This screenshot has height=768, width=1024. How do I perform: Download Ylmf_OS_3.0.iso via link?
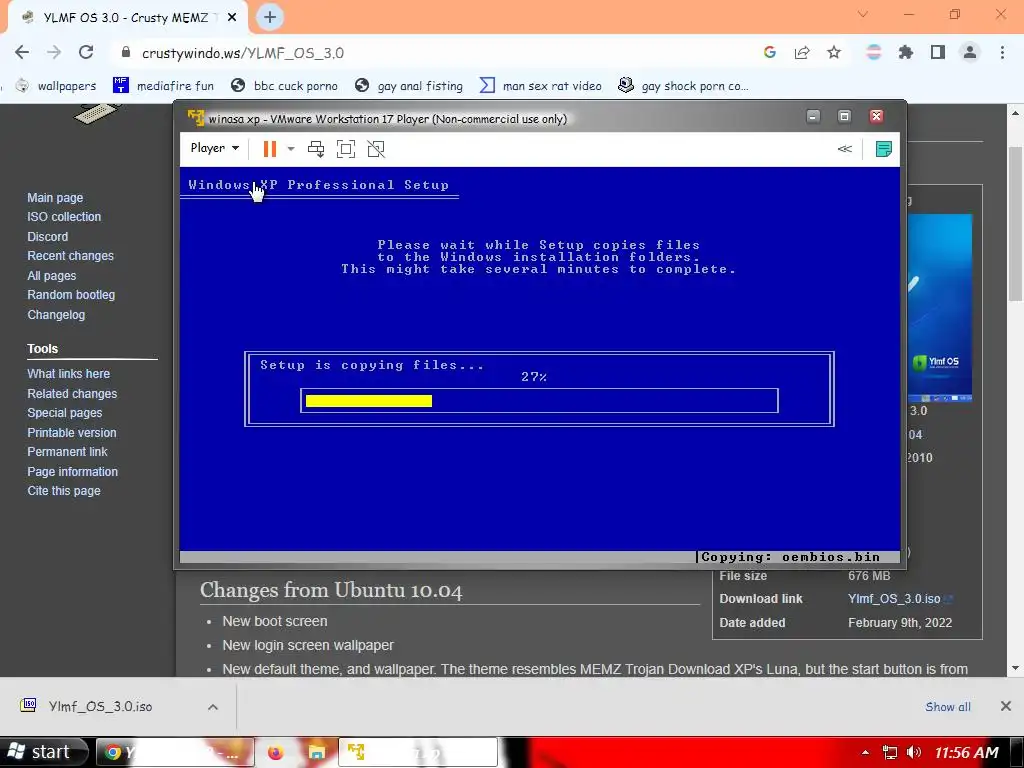pyautogui.click(x=894, y=599)
